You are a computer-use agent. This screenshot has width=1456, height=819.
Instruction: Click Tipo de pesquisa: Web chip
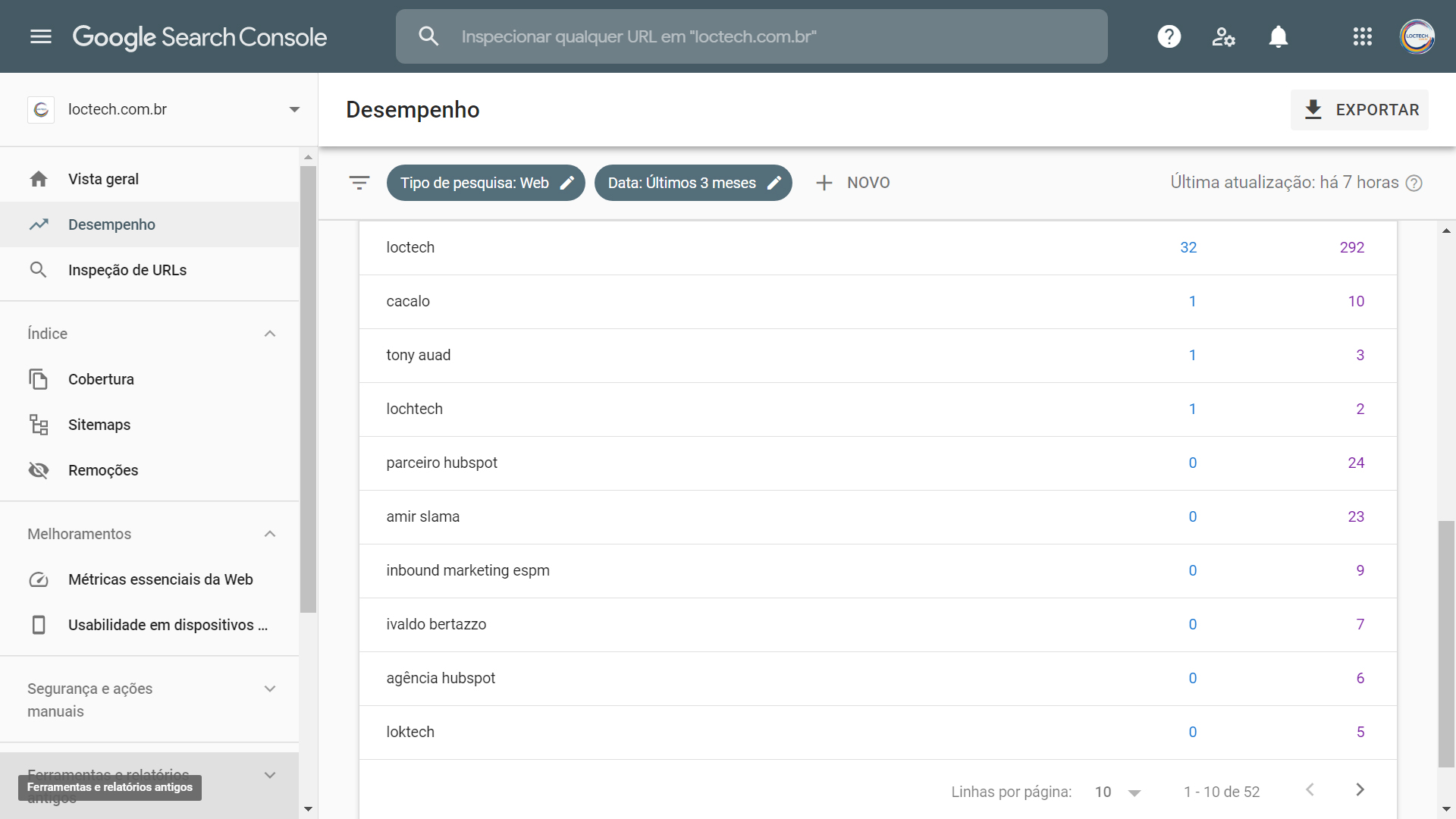point(485,183)
